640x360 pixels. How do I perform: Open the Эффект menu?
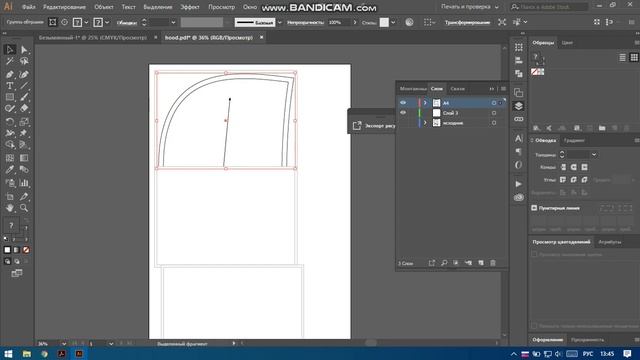tap(190, 7)
